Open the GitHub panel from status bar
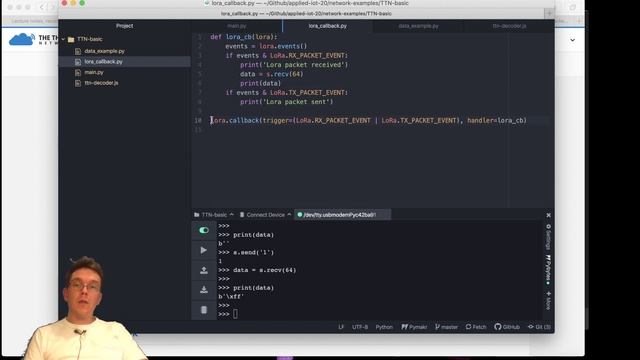 pos(507,327)
